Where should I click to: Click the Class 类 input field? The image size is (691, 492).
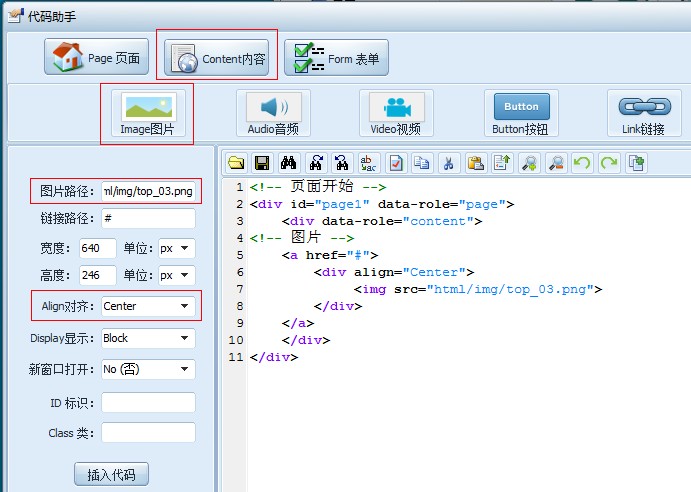(148, 432)
